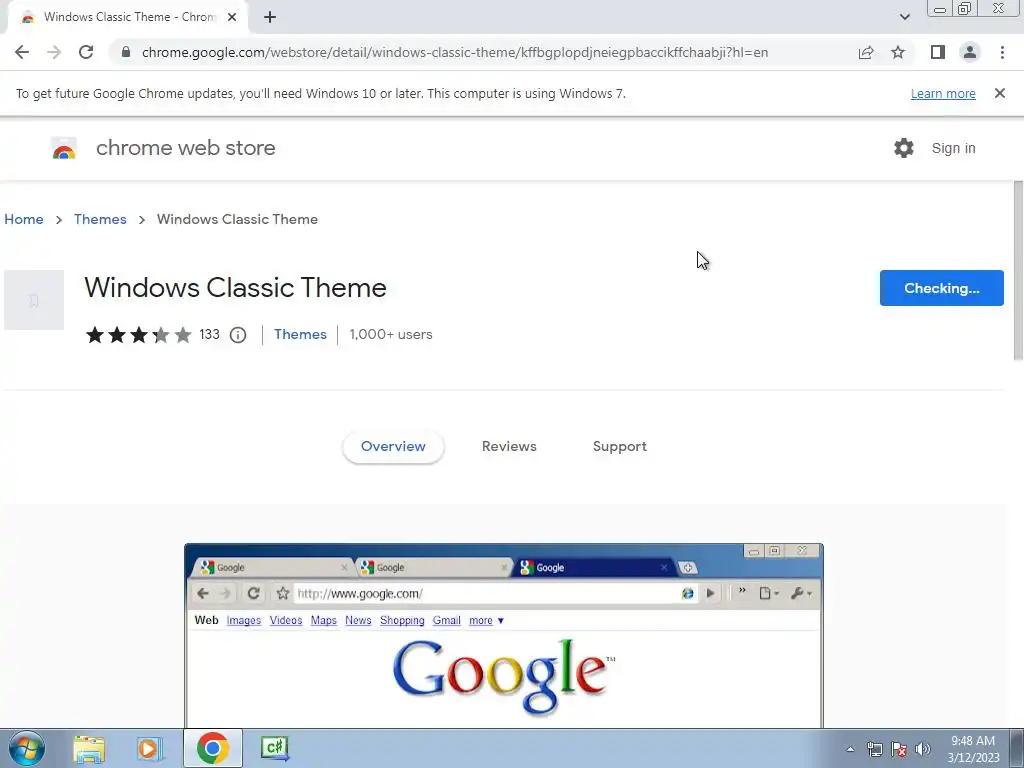
Task: Close the Windows Classic Theme tab
Action: tap(232, 17)
